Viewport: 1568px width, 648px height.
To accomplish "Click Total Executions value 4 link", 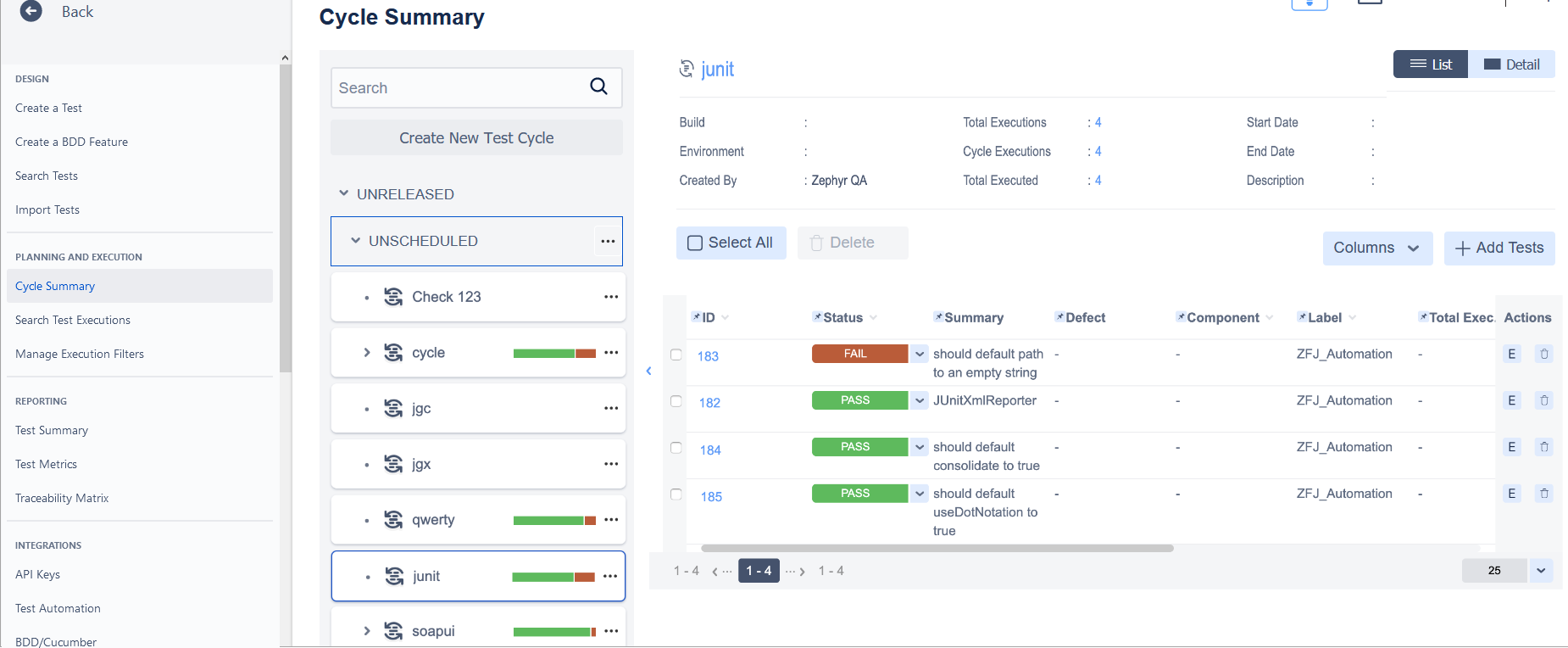I will [x=1098, y=122].
